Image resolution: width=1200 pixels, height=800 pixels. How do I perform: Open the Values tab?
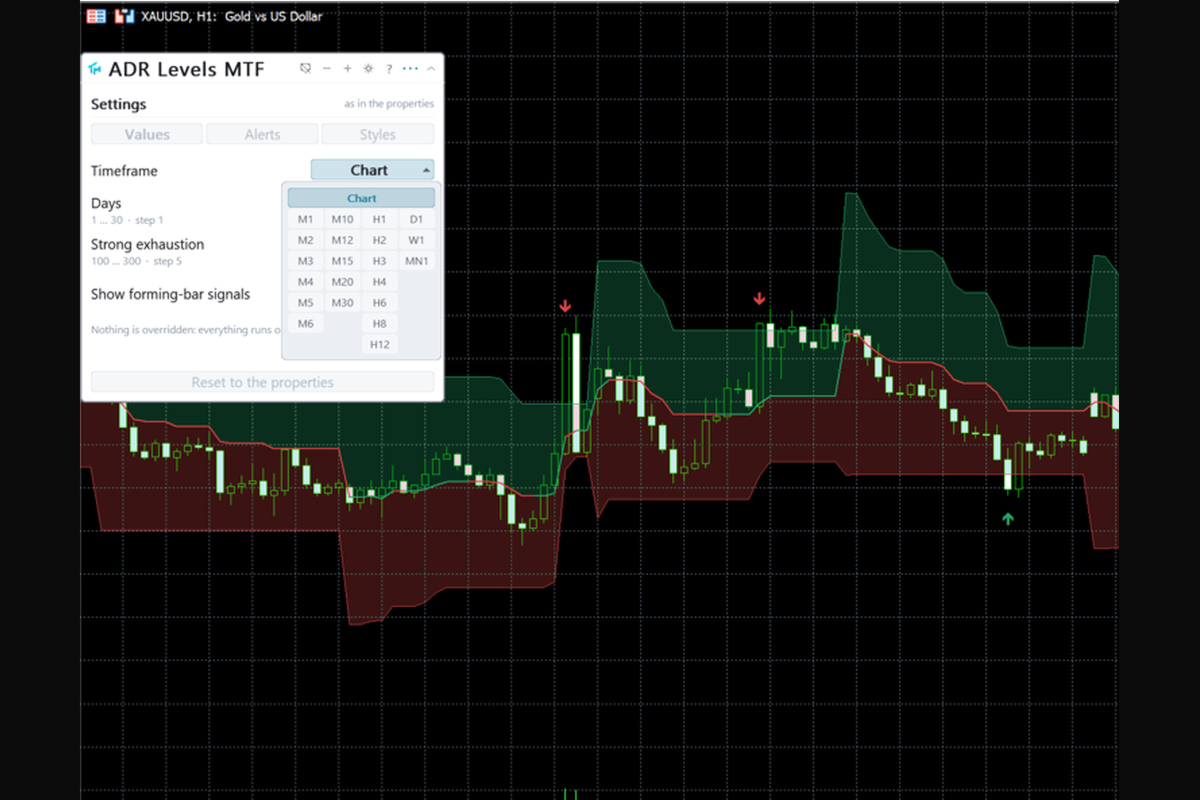[x=147, y=134]
